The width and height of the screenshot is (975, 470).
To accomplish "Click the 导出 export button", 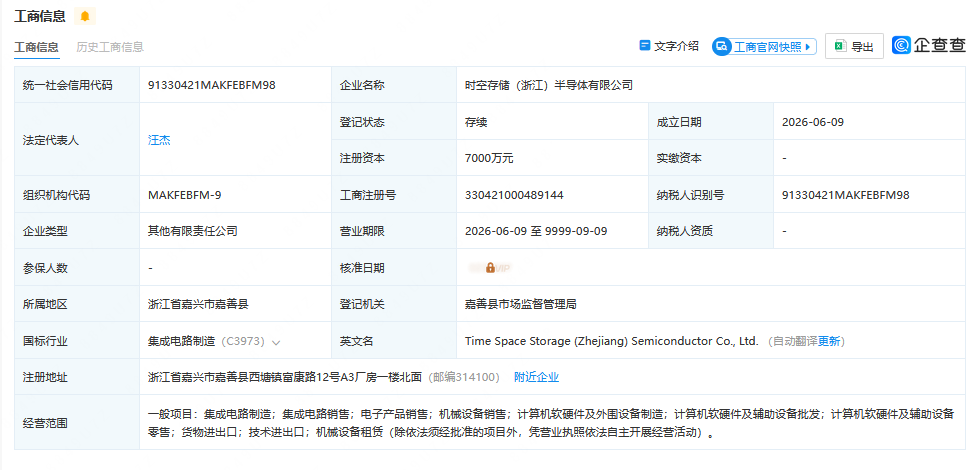I will click(x=854, y=46).
